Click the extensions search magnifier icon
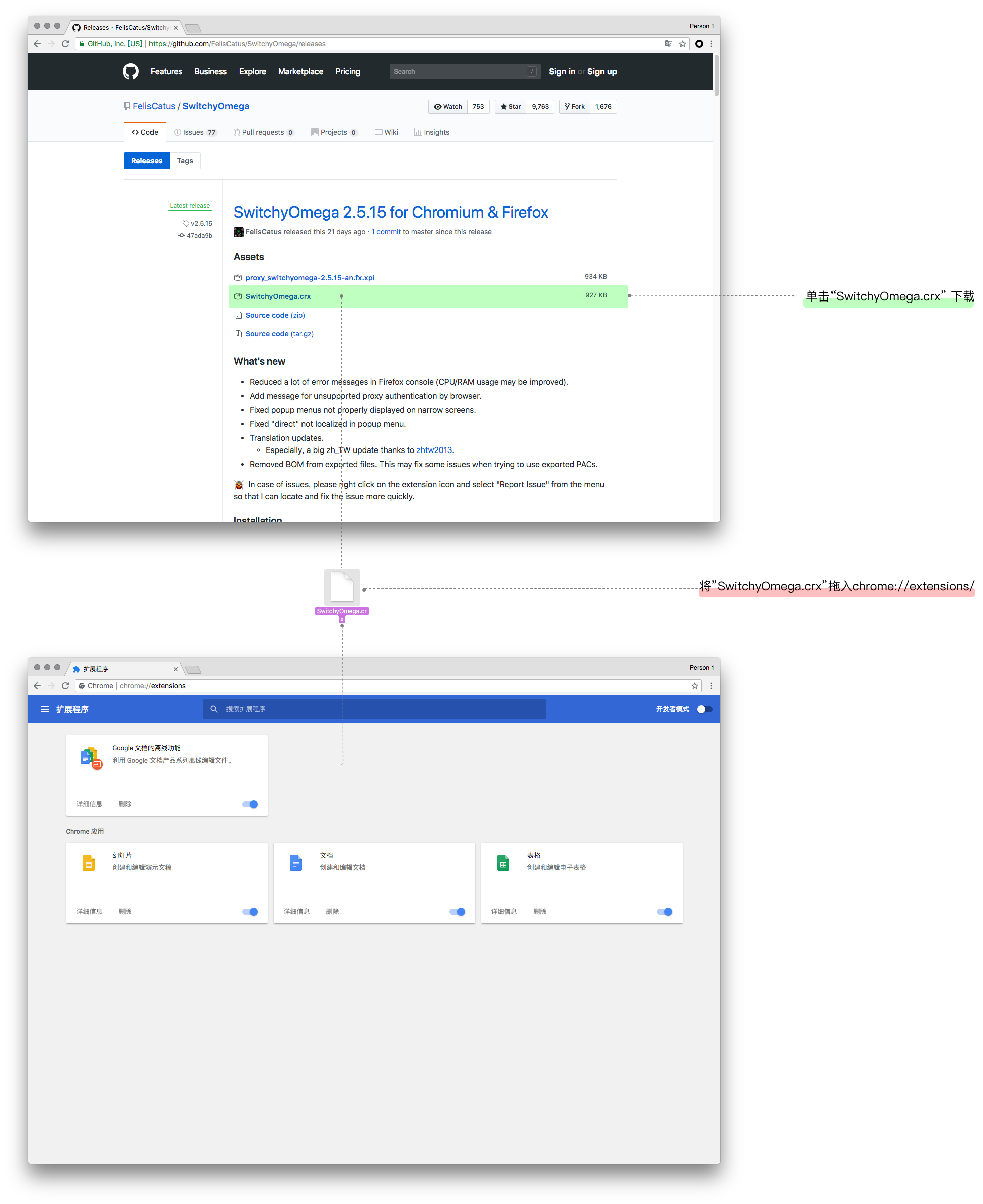Screen dimensions: 983x1204 pos(214,709)
